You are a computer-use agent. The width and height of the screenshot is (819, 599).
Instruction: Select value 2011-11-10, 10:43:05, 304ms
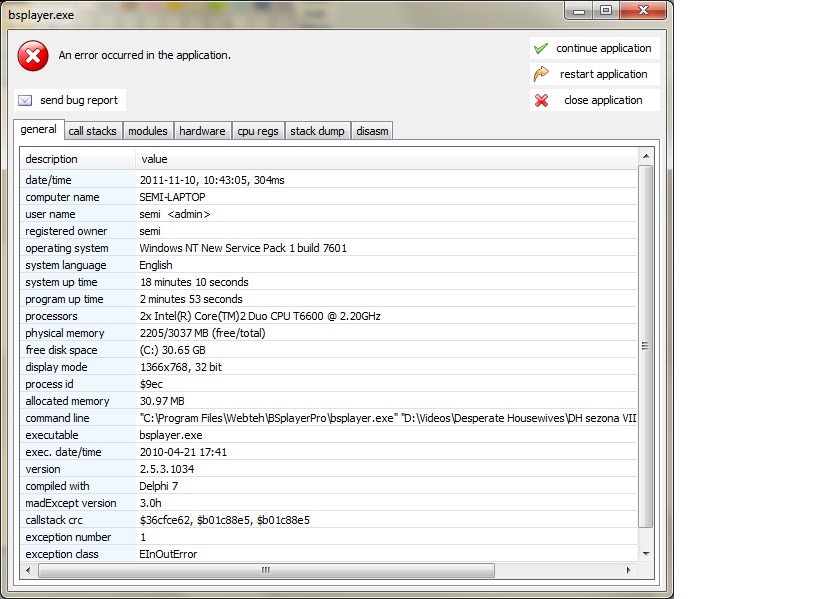[212, 180]
